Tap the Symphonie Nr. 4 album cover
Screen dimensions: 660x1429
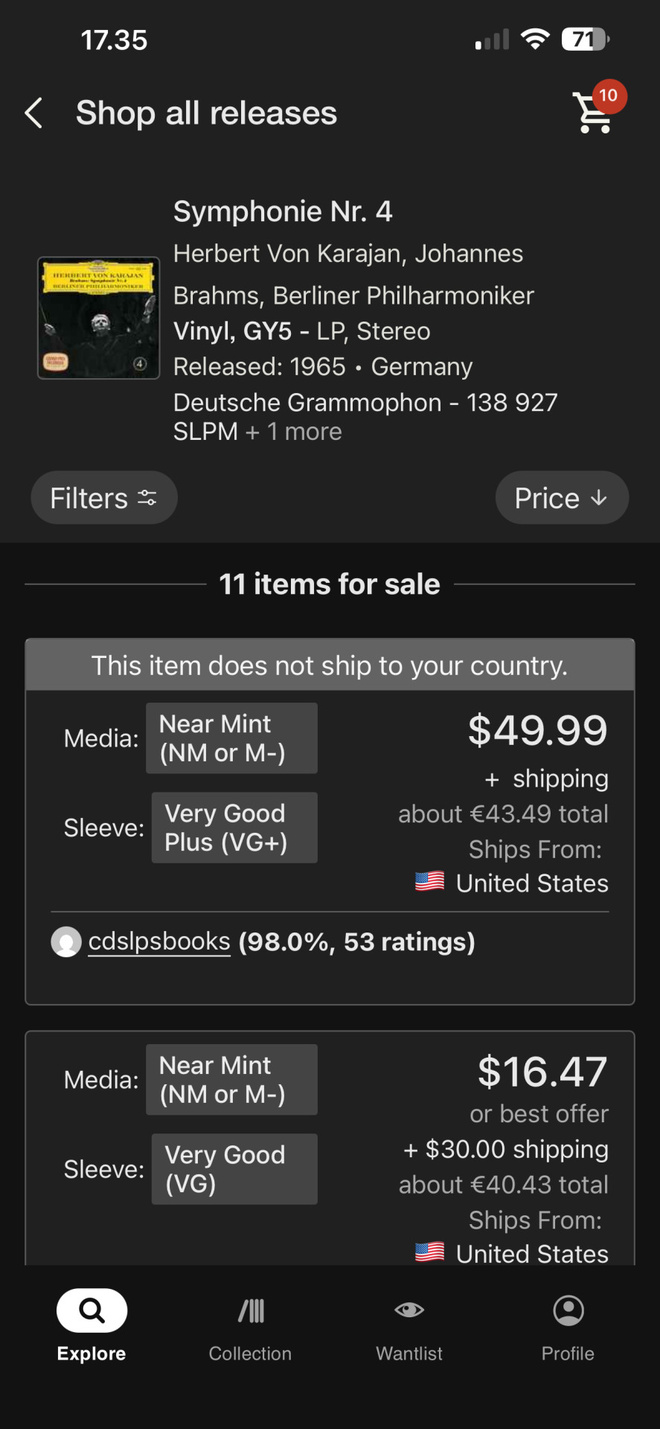[x=98, y=318]
